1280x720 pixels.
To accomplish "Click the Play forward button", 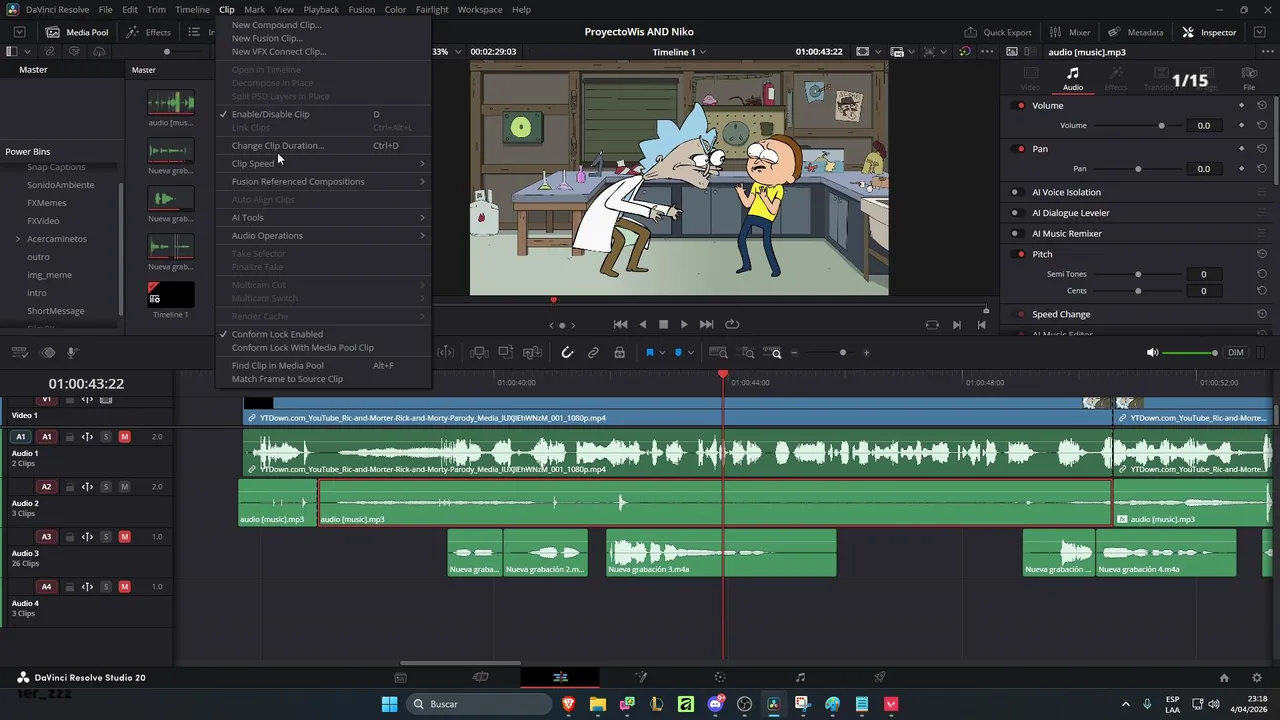I will [684, 324].
